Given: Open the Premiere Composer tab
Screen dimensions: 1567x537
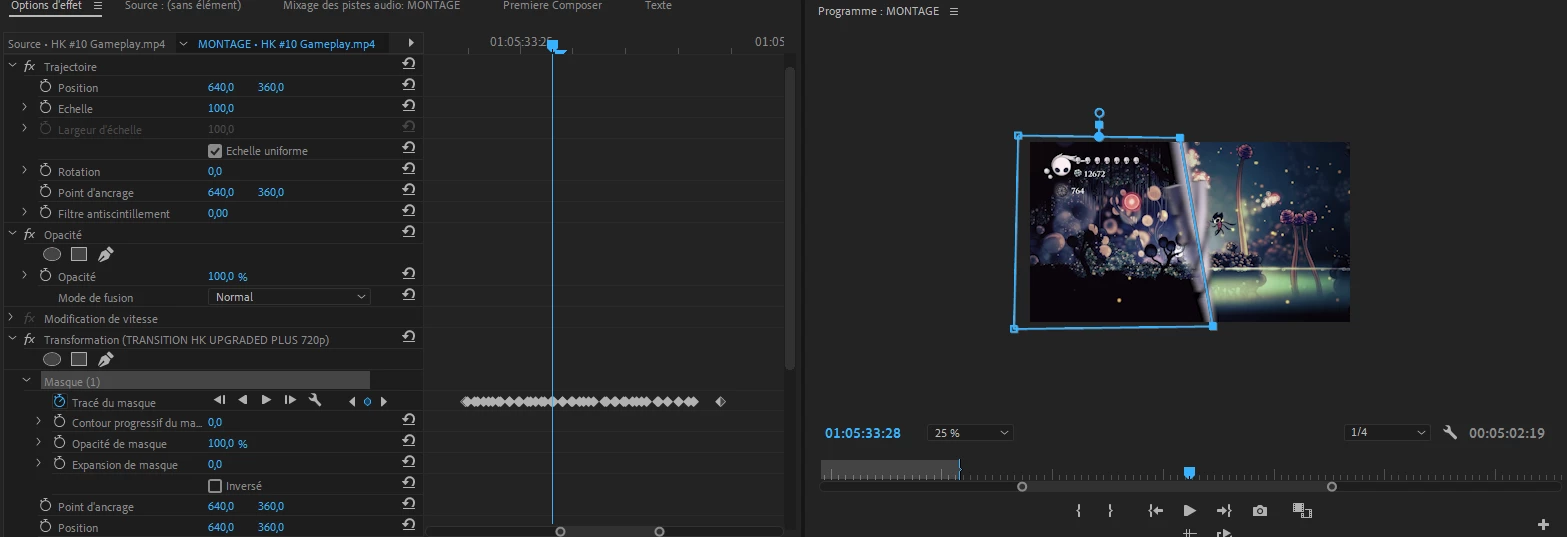Looking at the screenshot, I should coord(552,6).
